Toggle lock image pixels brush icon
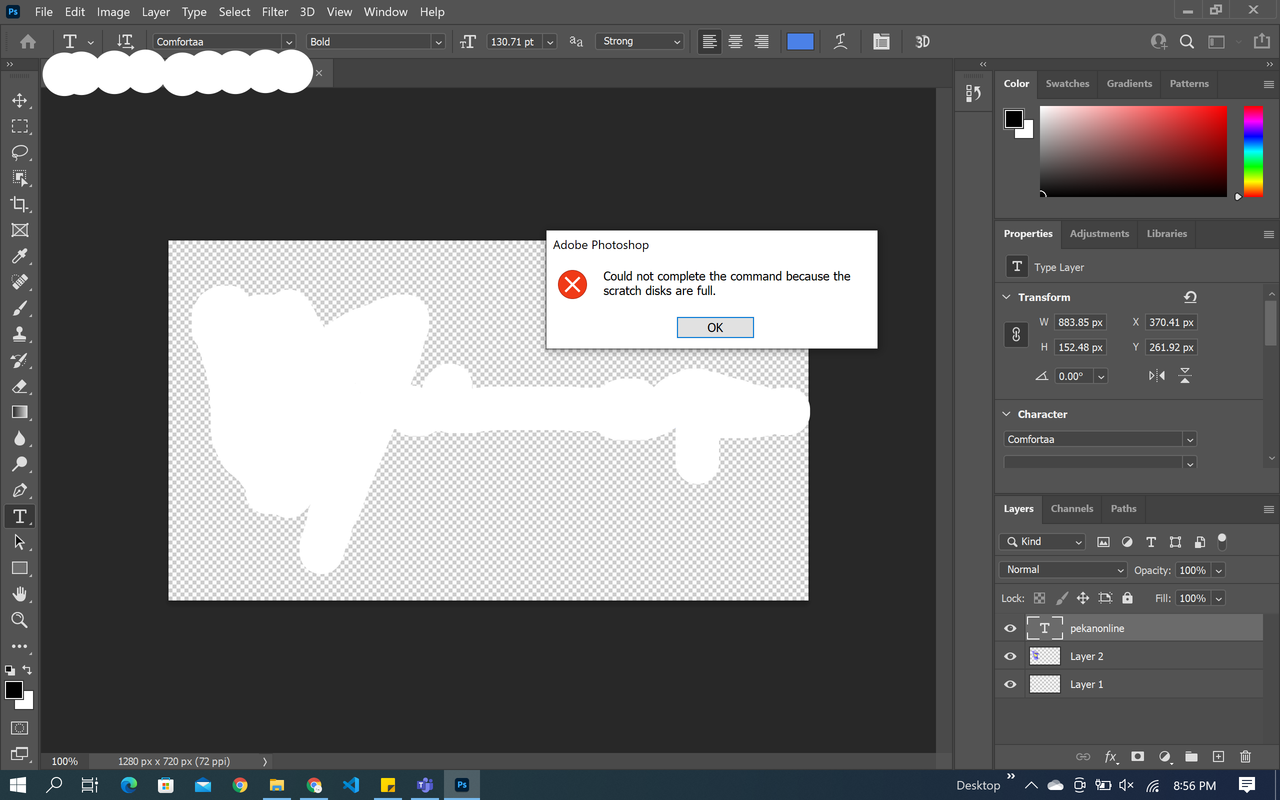The width and height of the screenshot is (1280, 800). coord(1061,598)
